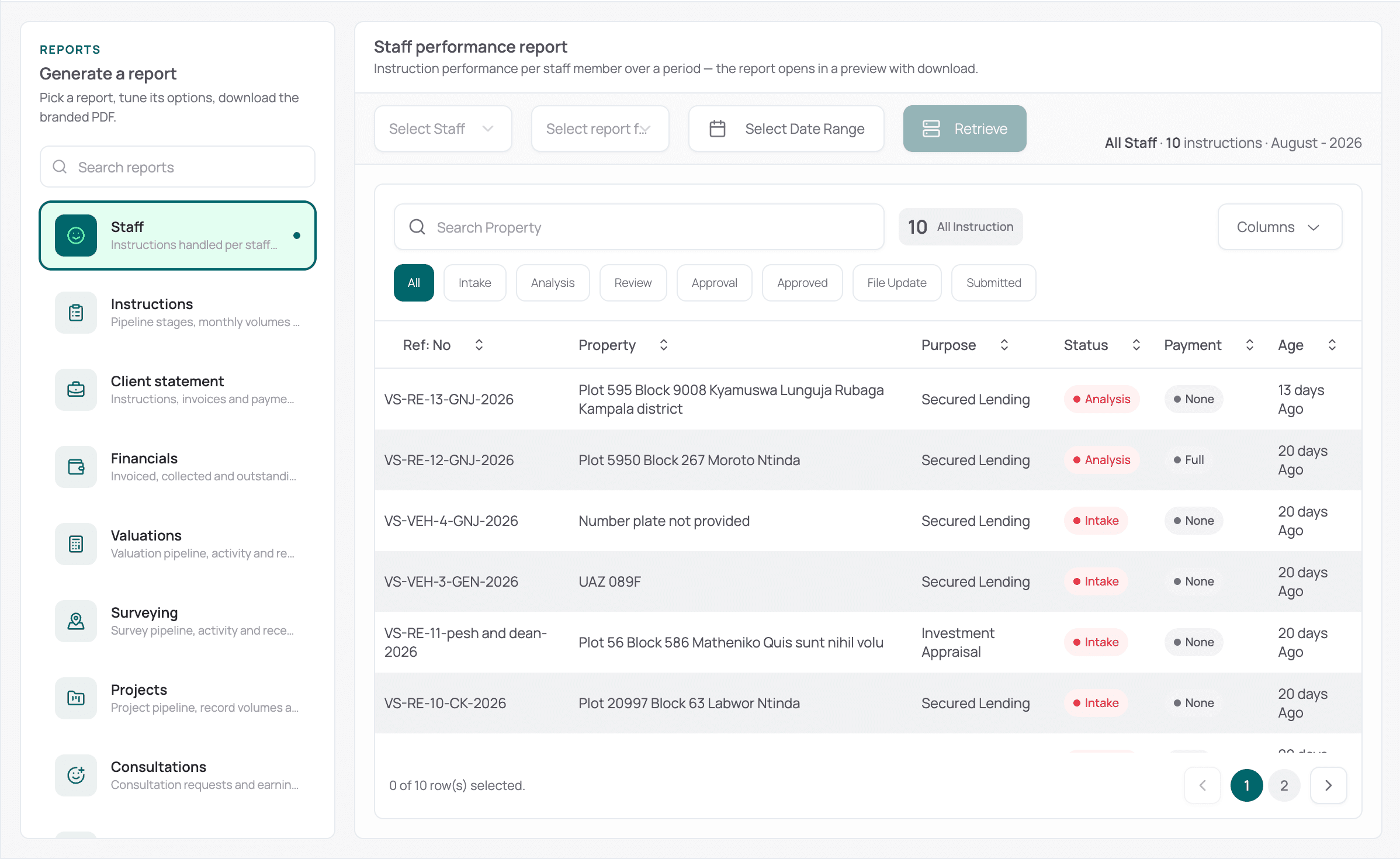Filter by Review stage
Image resolution: width=1400 pixels, height=859 pixels.
tap(633, 283)
